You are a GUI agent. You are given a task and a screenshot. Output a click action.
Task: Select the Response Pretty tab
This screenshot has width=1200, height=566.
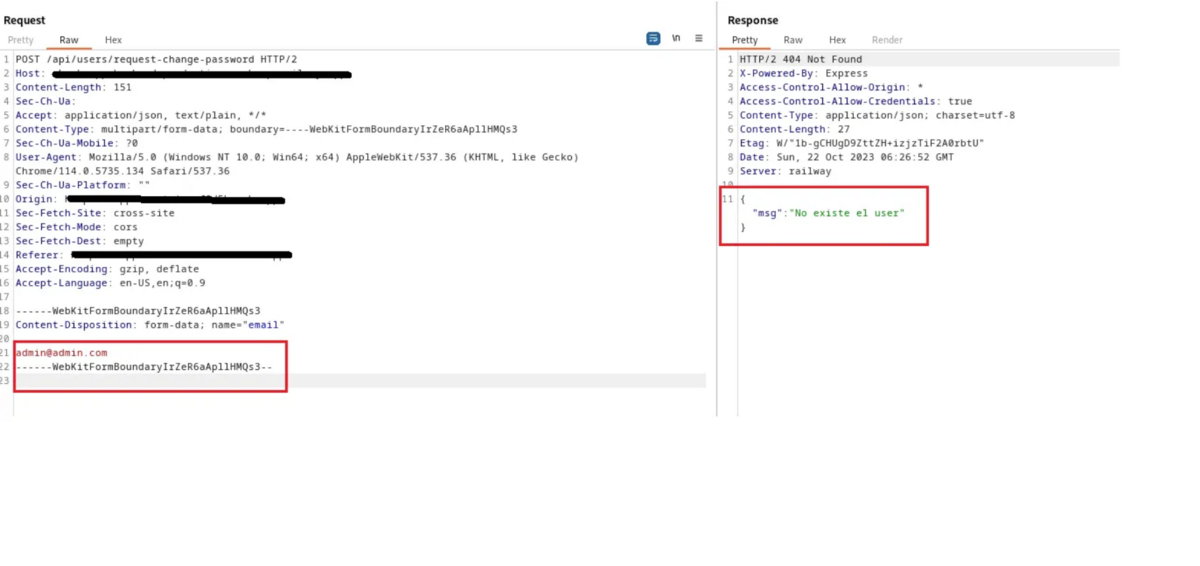pyautogui.click(x=745, y=40)
